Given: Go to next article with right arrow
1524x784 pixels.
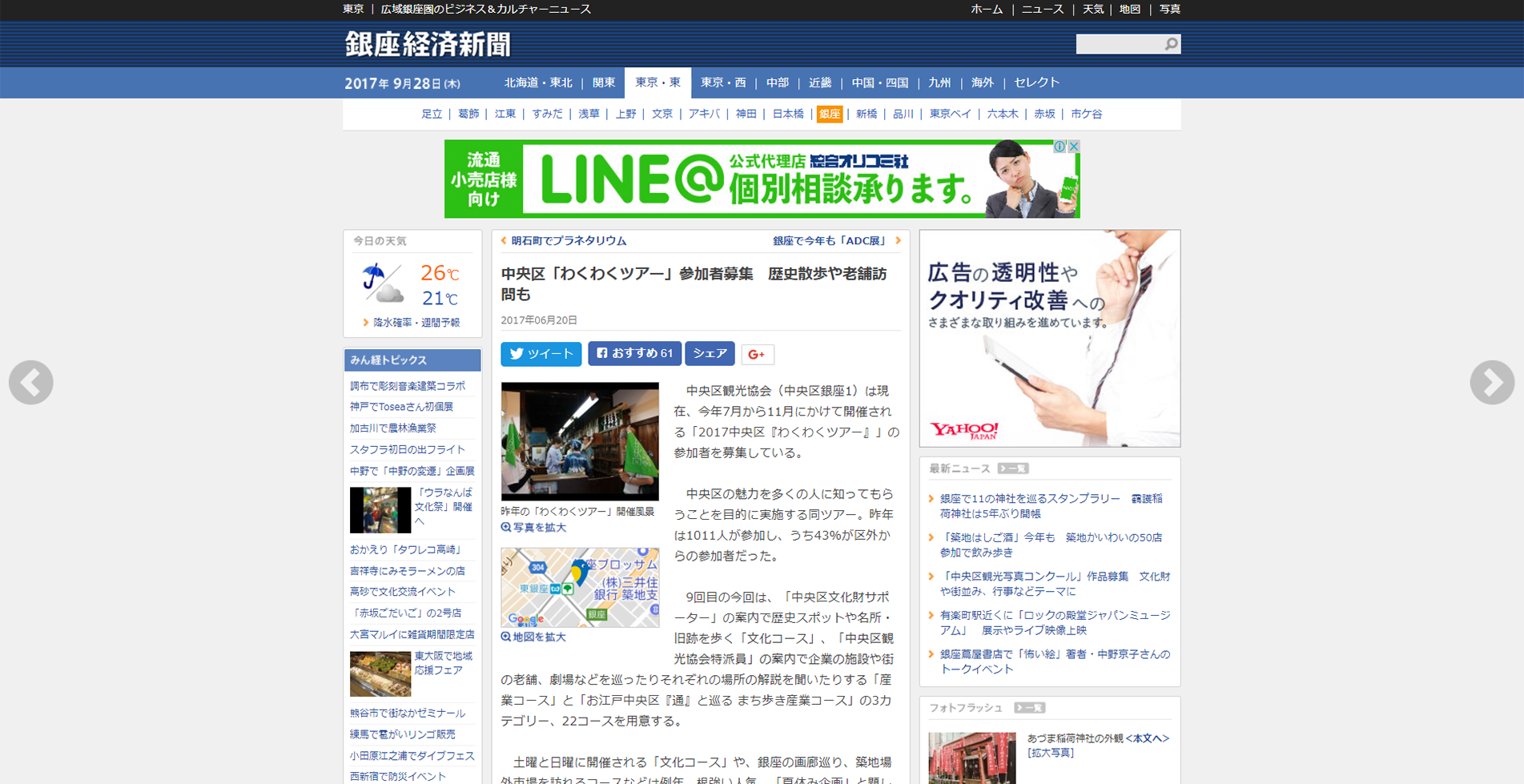Looking at the screenshot, I should coord(1492,383).
